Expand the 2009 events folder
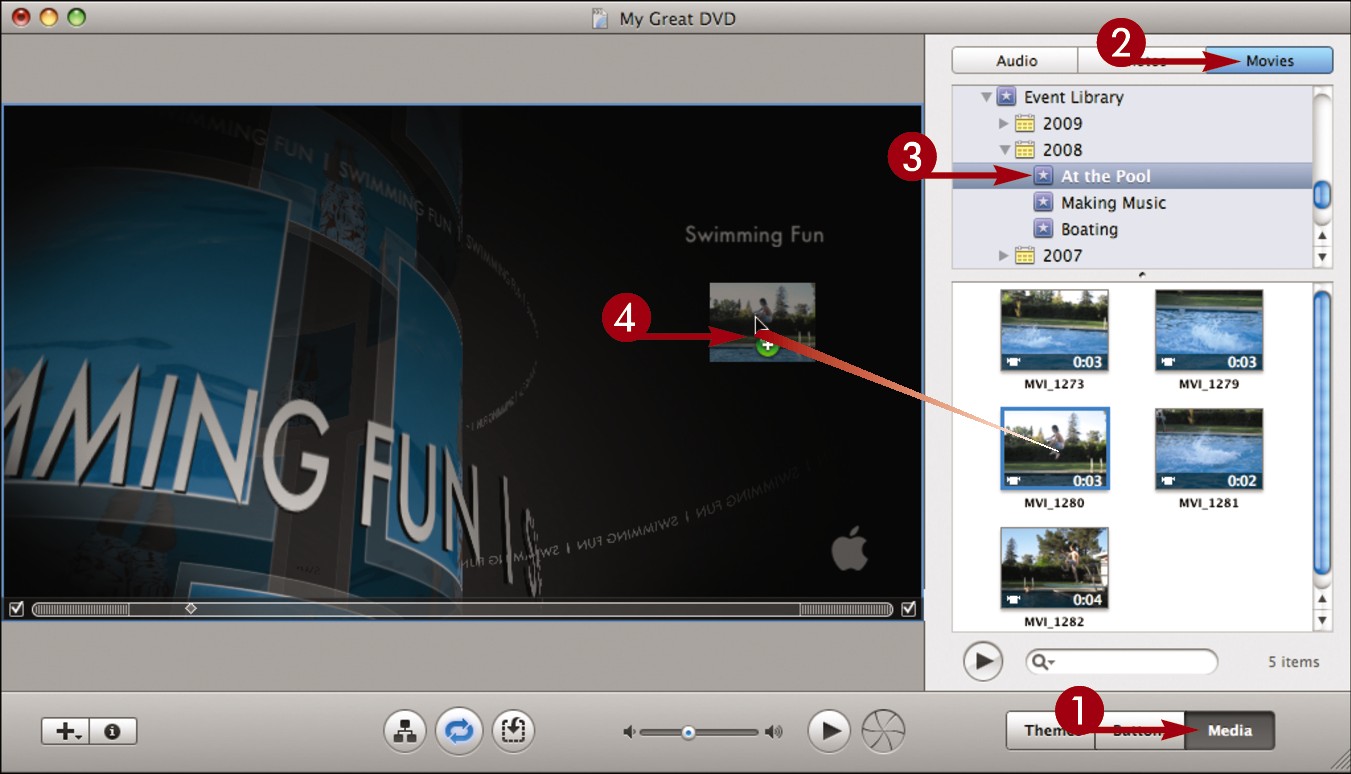 click(x=1004, y=124)
